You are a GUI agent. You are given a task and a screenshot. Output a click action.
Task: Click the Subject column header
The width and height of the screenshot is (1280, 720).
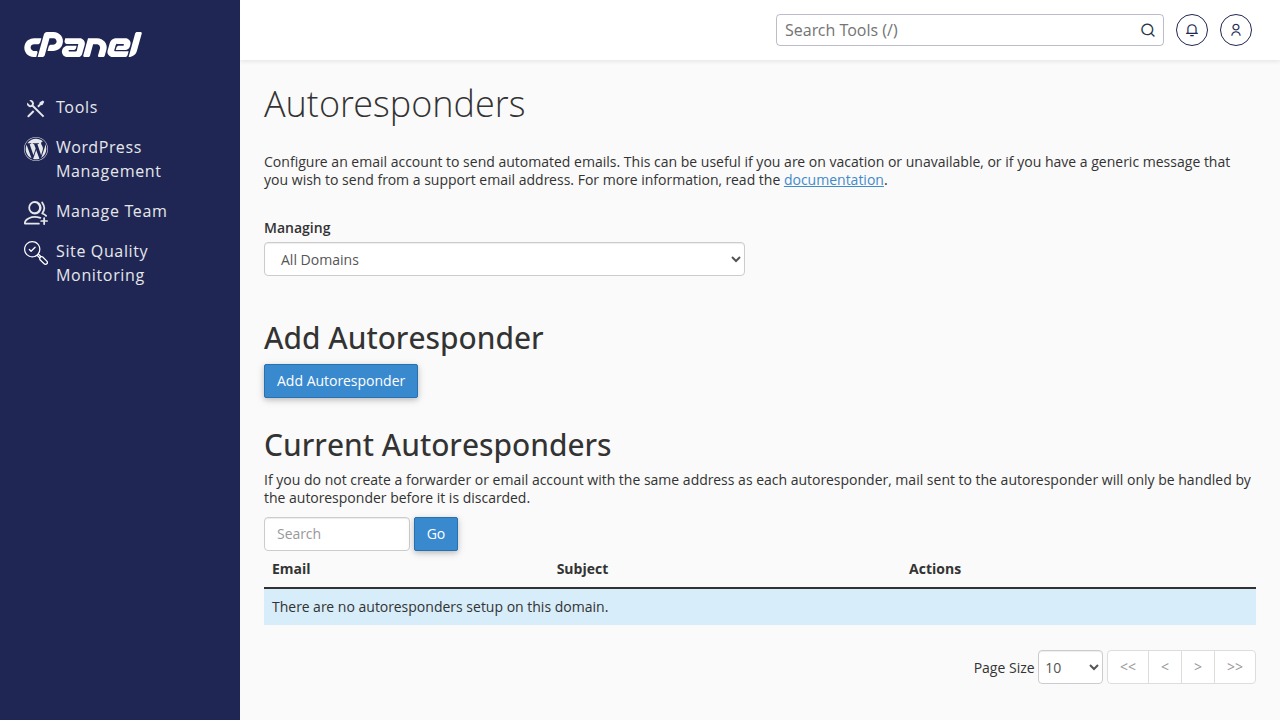pyautogui.click(x=582, y=569)
